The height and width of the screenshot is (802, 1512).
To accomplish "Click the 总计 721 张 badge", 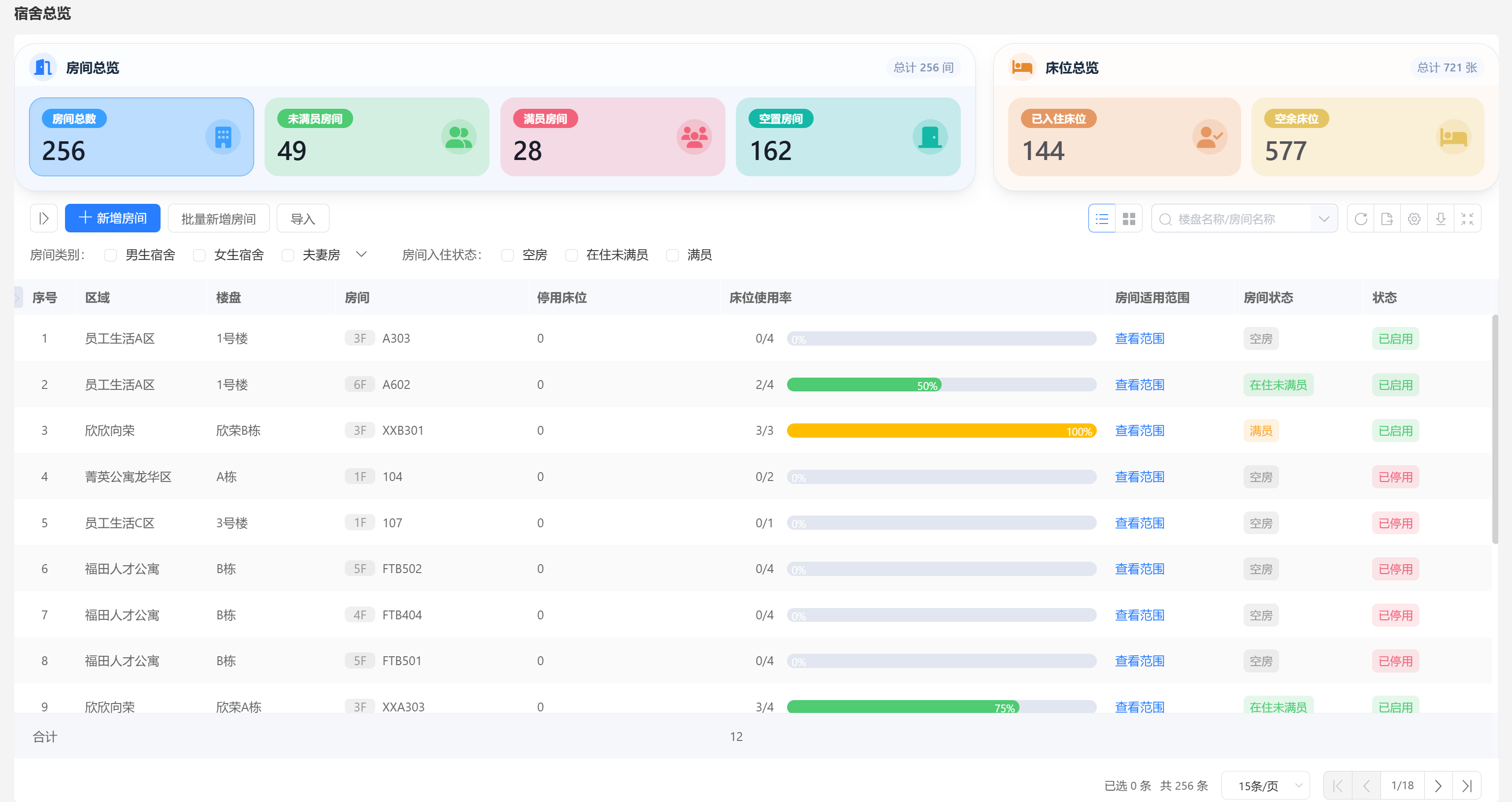I will (x=1447, y=67).
